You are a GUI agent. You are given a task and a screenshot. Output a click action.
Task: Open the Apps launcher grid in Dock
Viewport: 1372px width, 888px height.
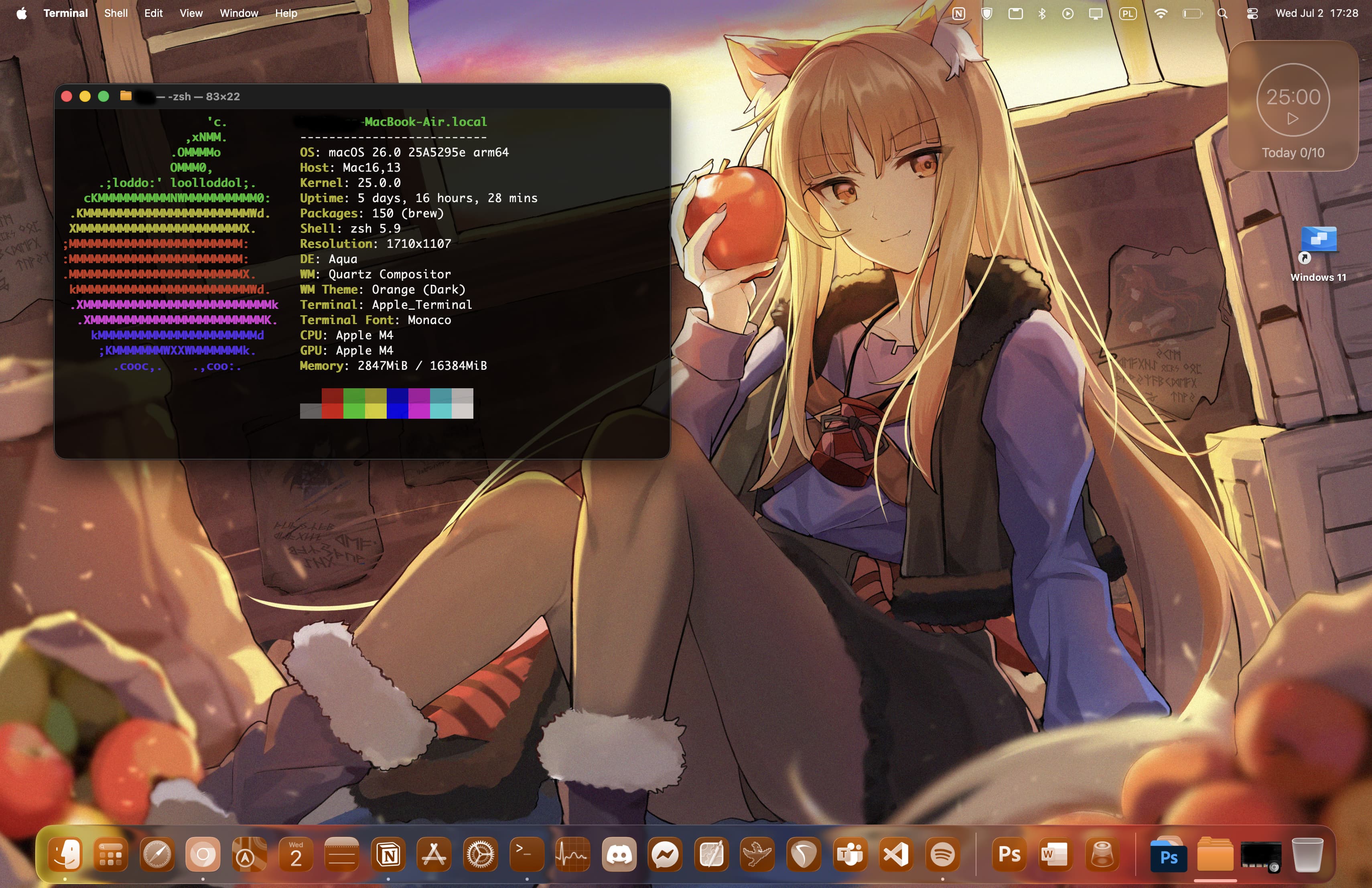click(x=111, y=855)
